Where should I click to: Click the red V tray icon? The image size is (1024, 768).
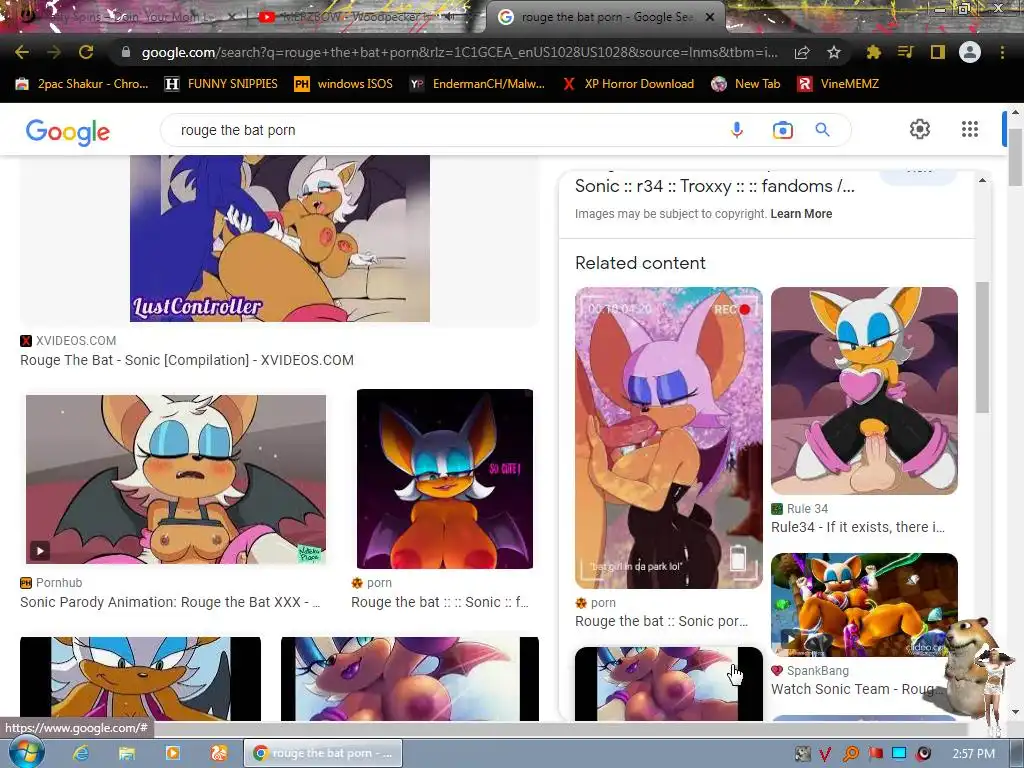[x=825, y=754]
